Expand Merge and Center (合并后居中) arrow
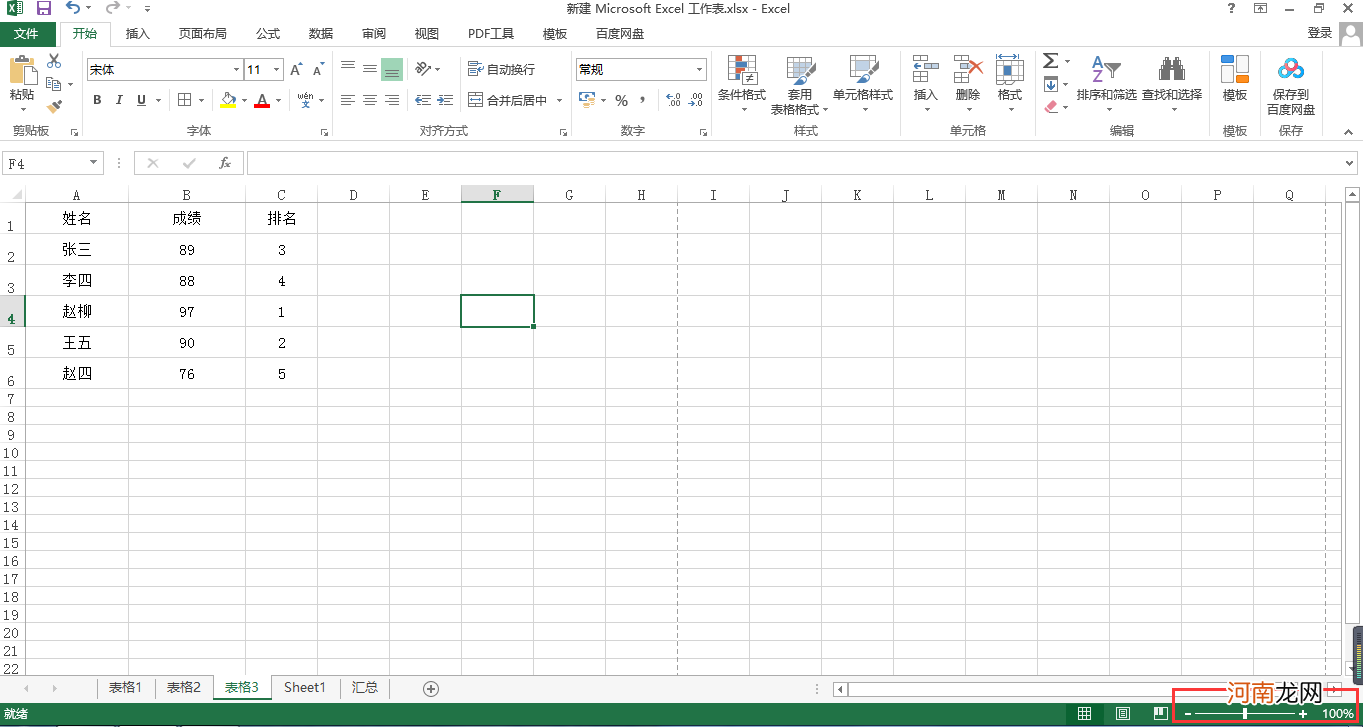This screenshot has height=727, width=1363. pos(560,100)
